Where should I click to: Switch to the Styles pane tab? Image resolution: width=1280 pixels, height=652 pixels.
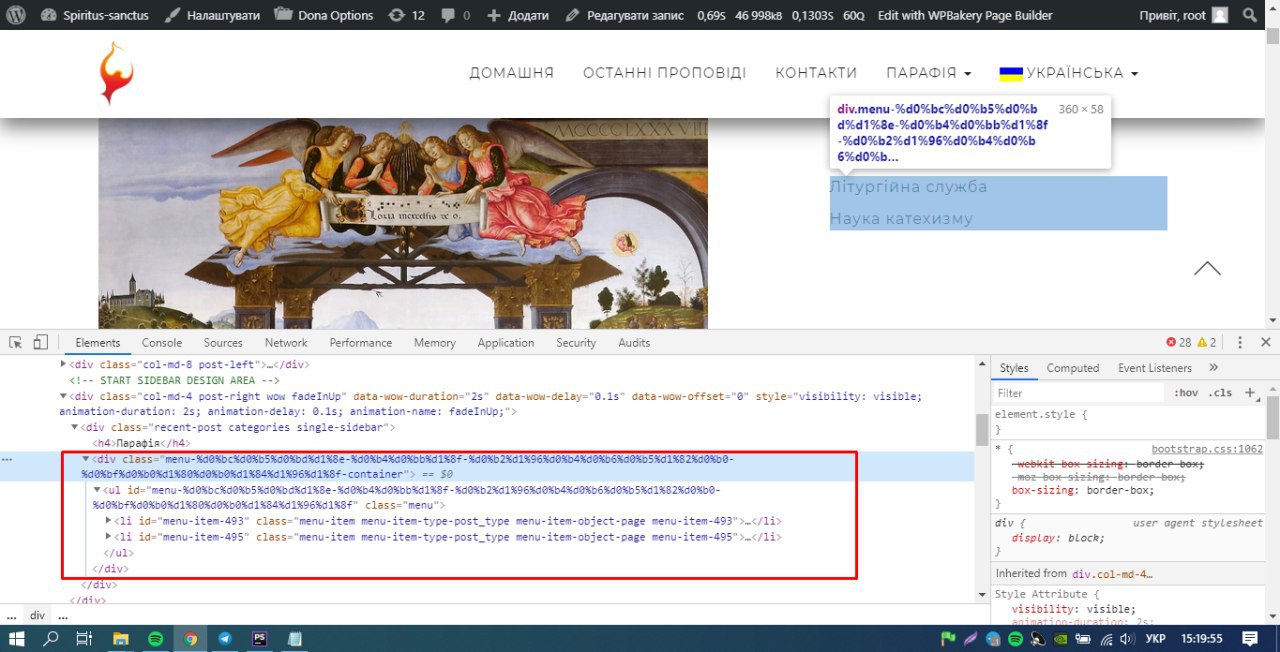1014,368
